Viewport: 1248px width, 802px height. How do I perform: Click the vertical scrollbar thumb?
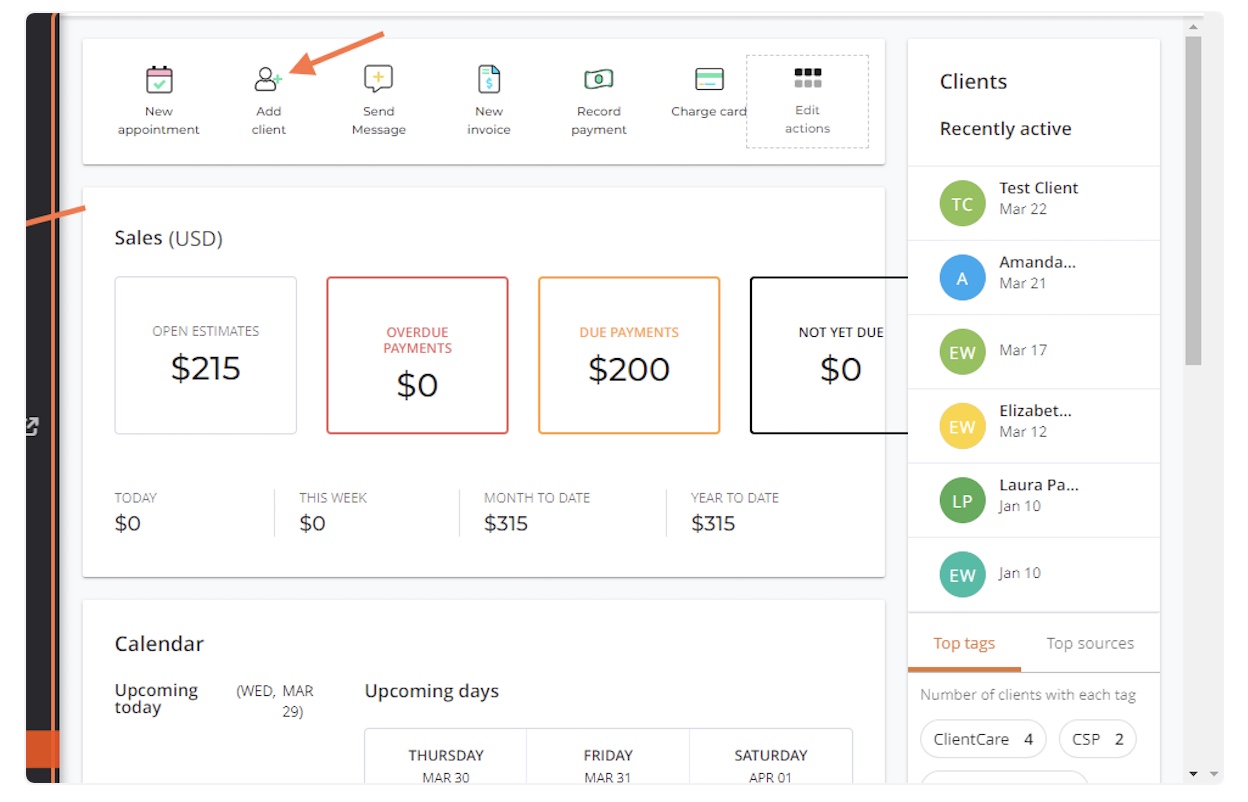1193,201
